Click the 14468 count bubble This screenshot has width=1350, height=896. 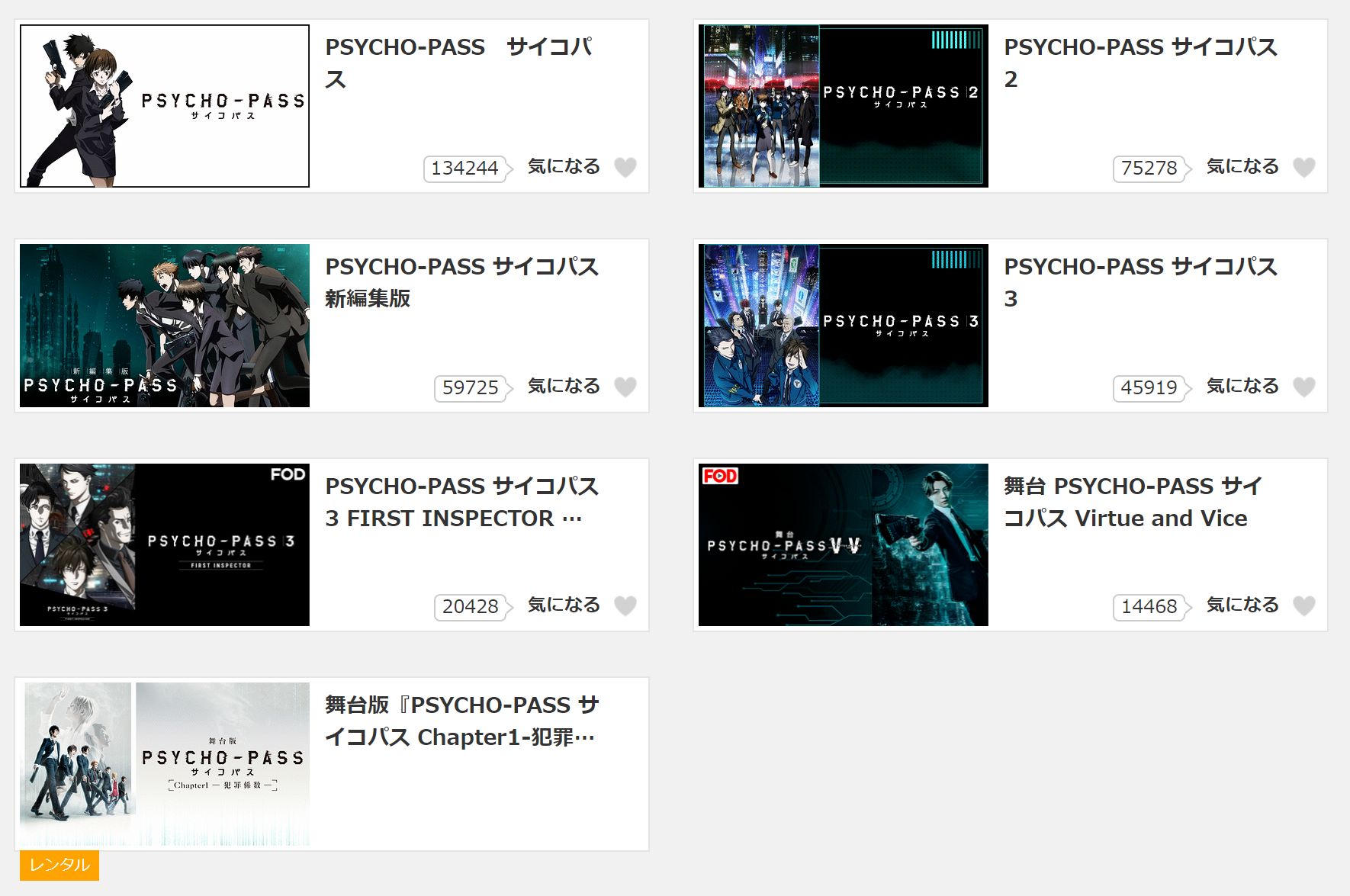point(1151,606)
